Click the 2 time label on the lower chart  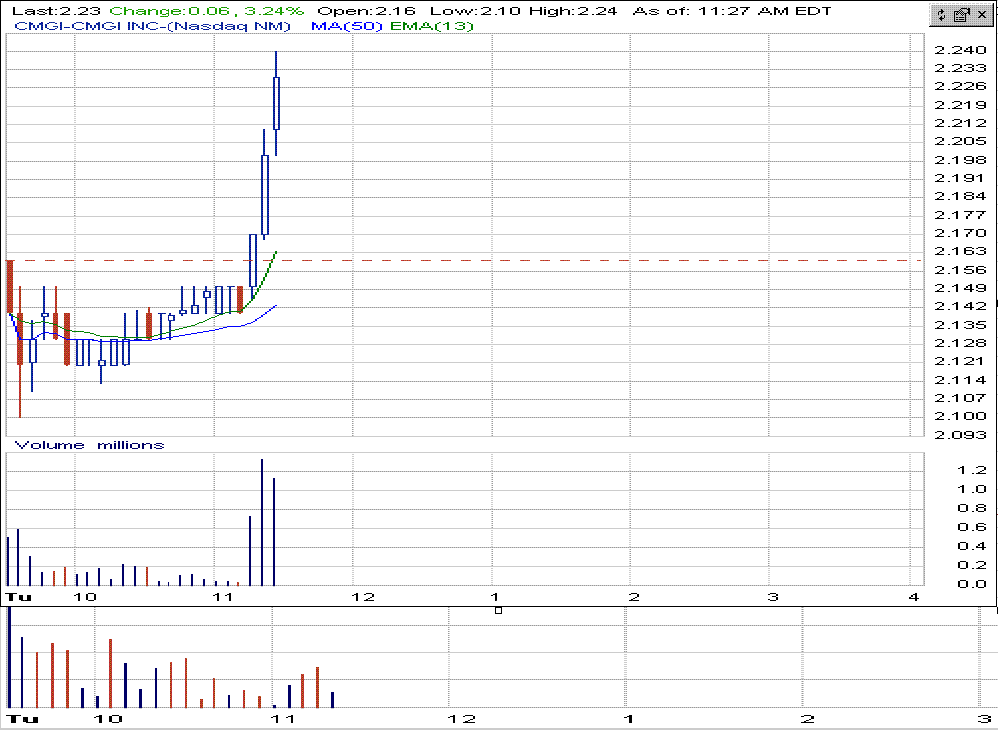[807, 719]
